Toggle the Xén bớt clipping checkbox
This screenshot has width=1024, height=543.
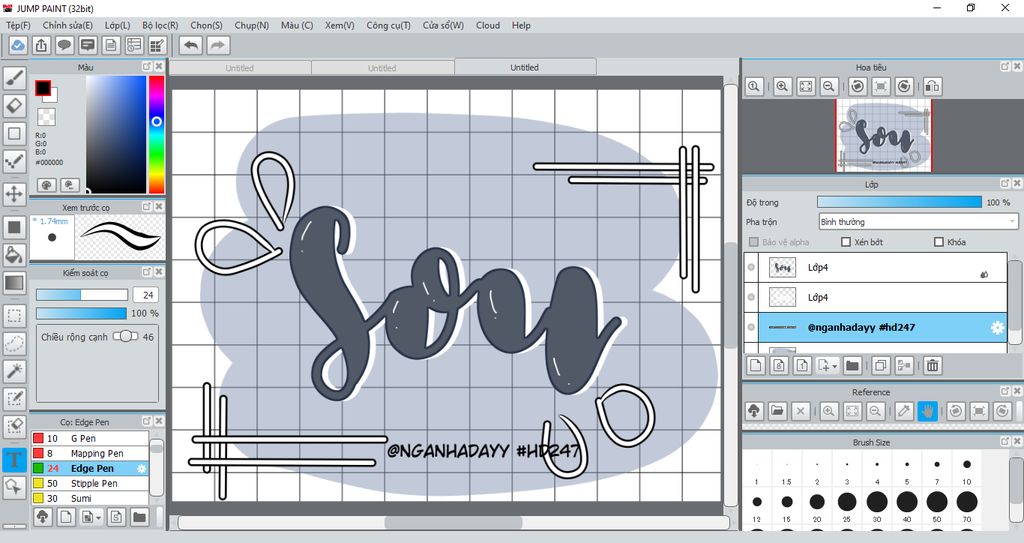(x=846, y=242)
